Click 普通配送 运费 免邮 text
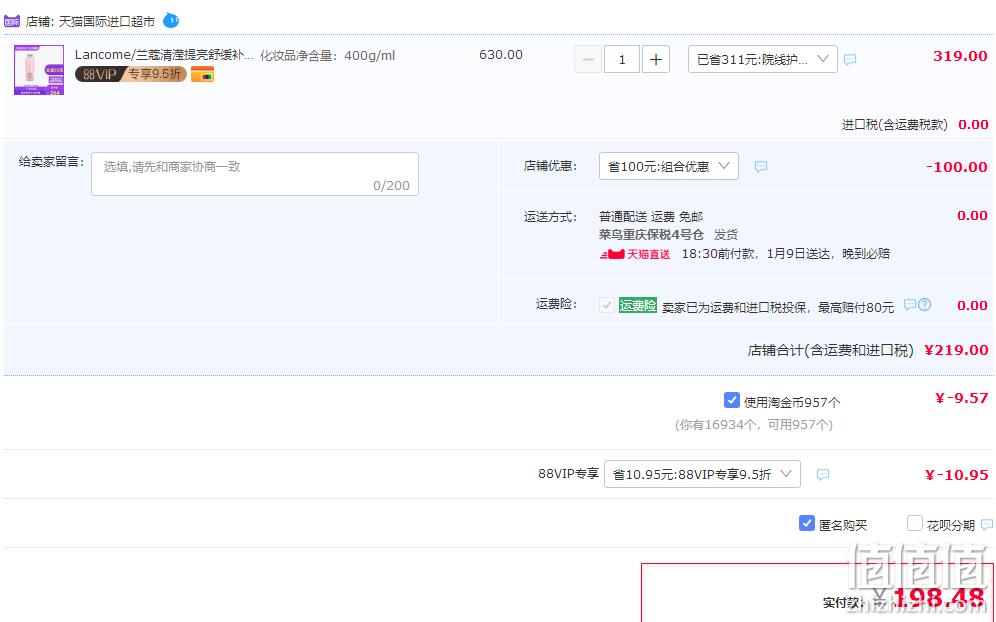The image size is (996, 622). [651, 217]
